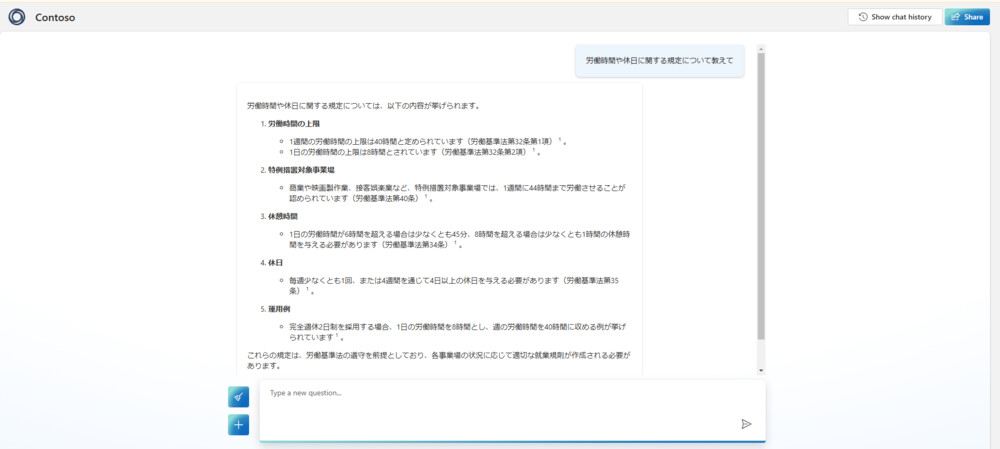Open the Show chat history panel

click(x=895, y=17)
